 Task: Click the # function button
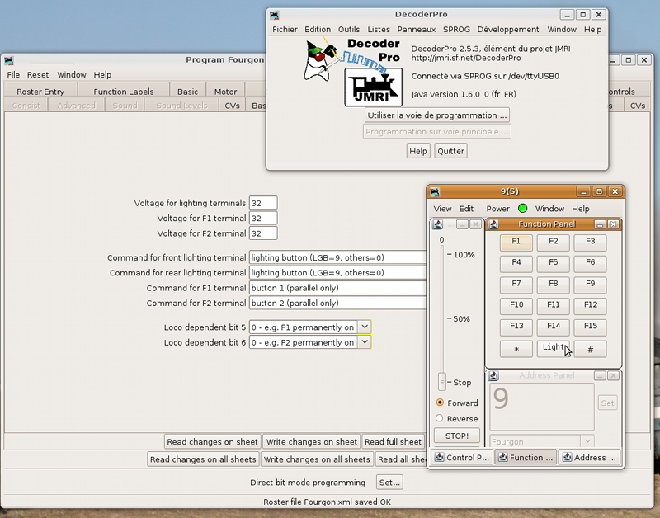[x=590, y=348]
